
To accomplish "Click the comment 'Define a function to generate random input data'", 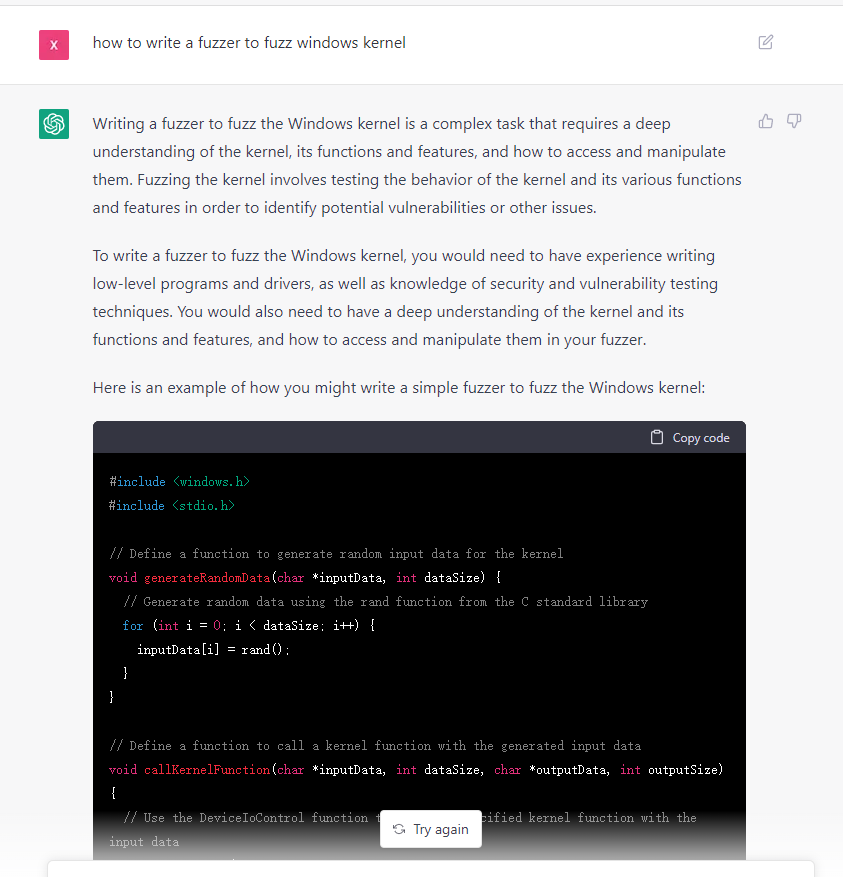I will tap(336, 554).
